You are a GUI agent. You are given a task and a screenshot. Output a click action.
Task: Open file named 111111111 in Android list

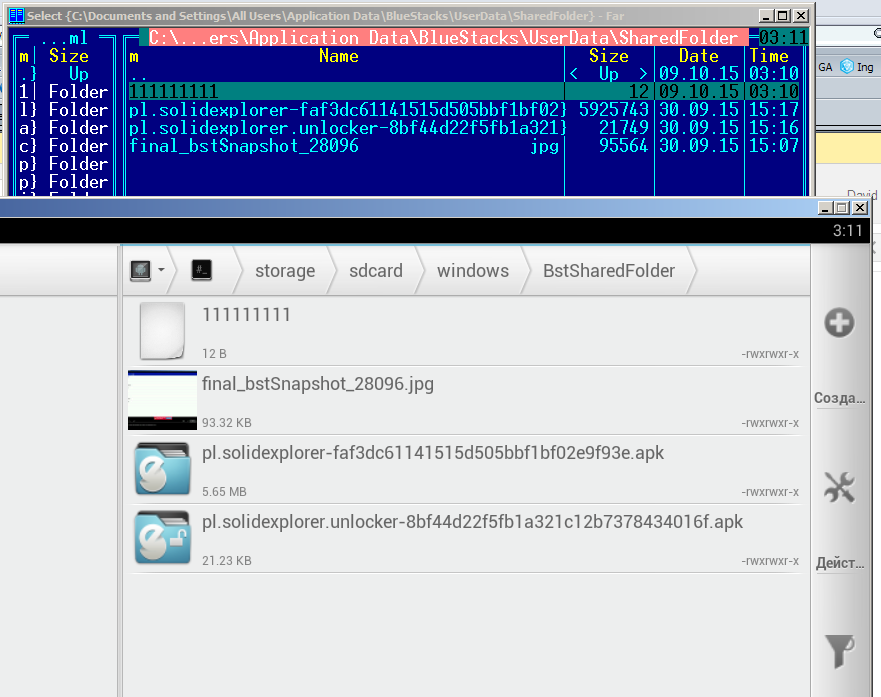(246, 315)
